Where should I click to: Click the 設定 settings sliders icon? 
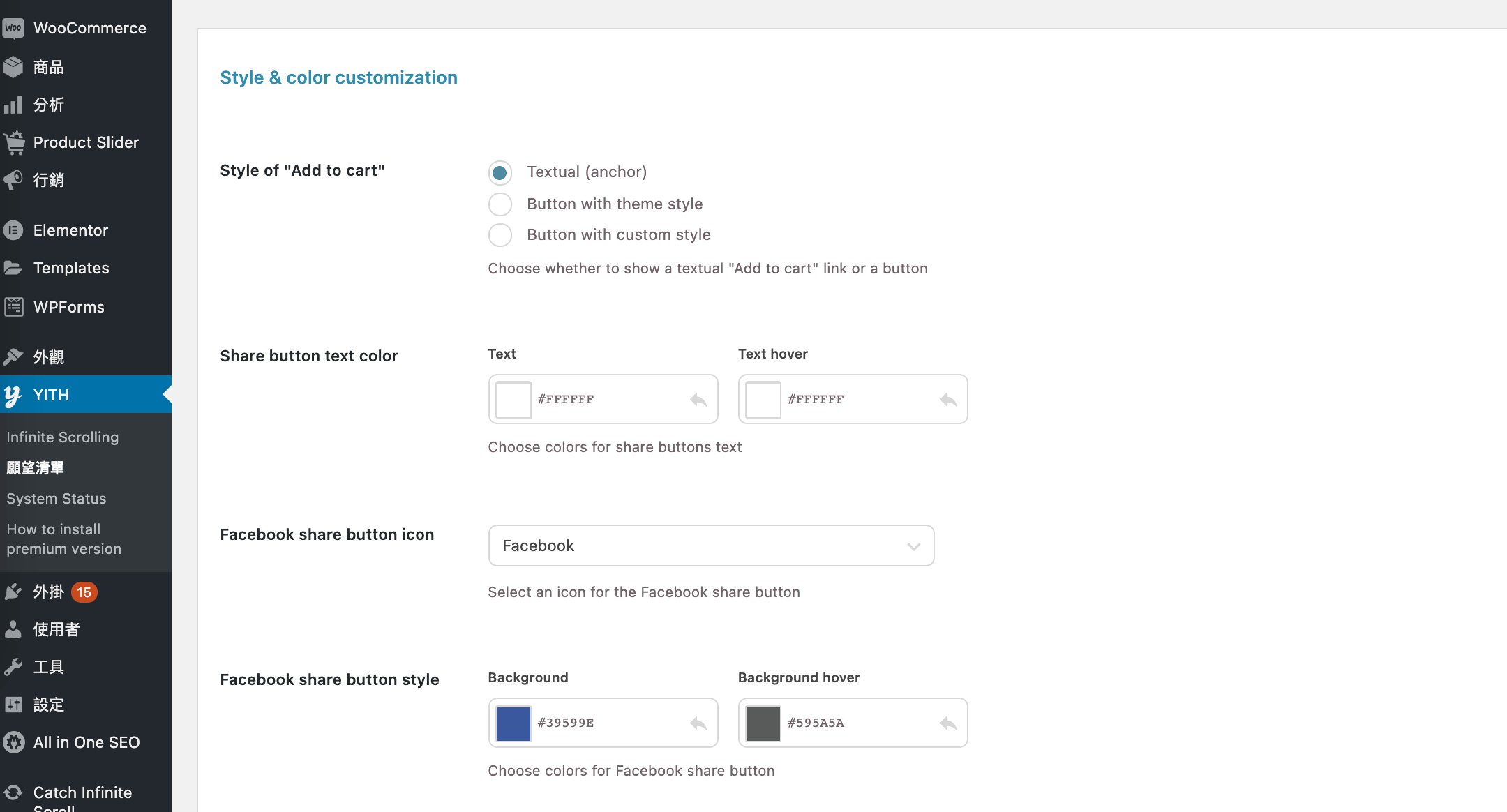tap(13, 705)
